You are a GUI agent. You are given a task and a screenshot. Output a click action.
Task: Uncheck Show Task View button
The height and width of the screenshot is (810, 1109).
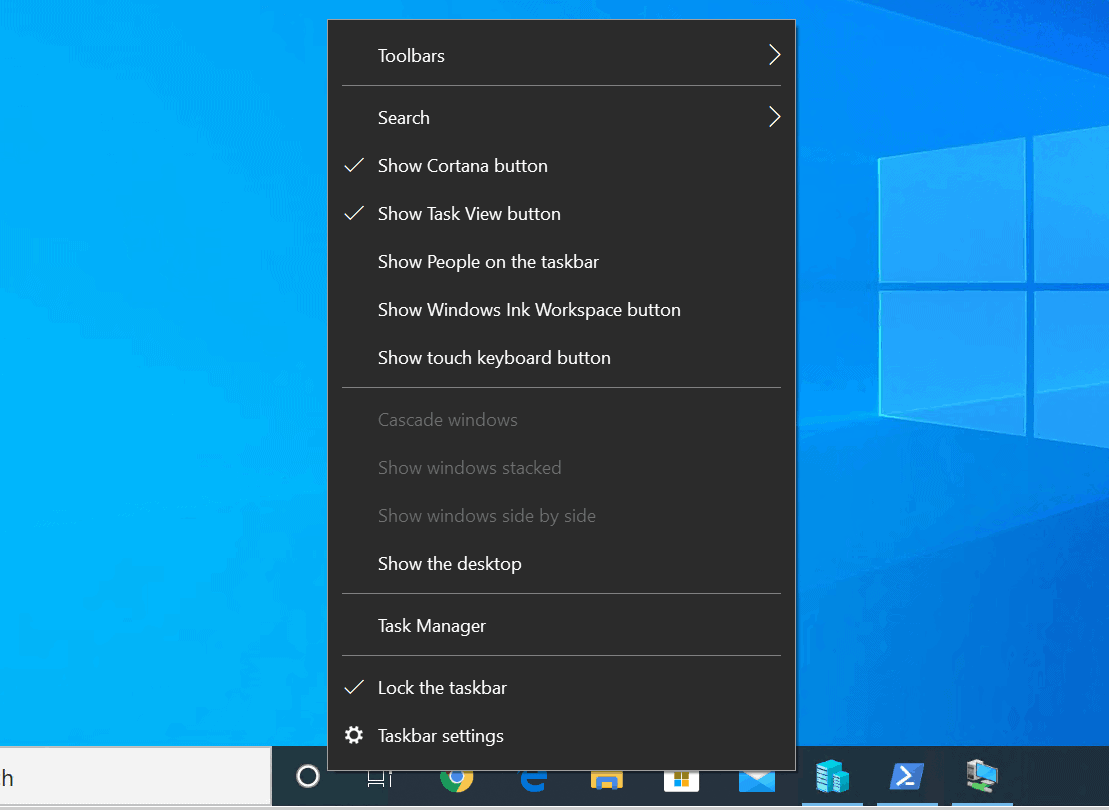tap(468, 213)
